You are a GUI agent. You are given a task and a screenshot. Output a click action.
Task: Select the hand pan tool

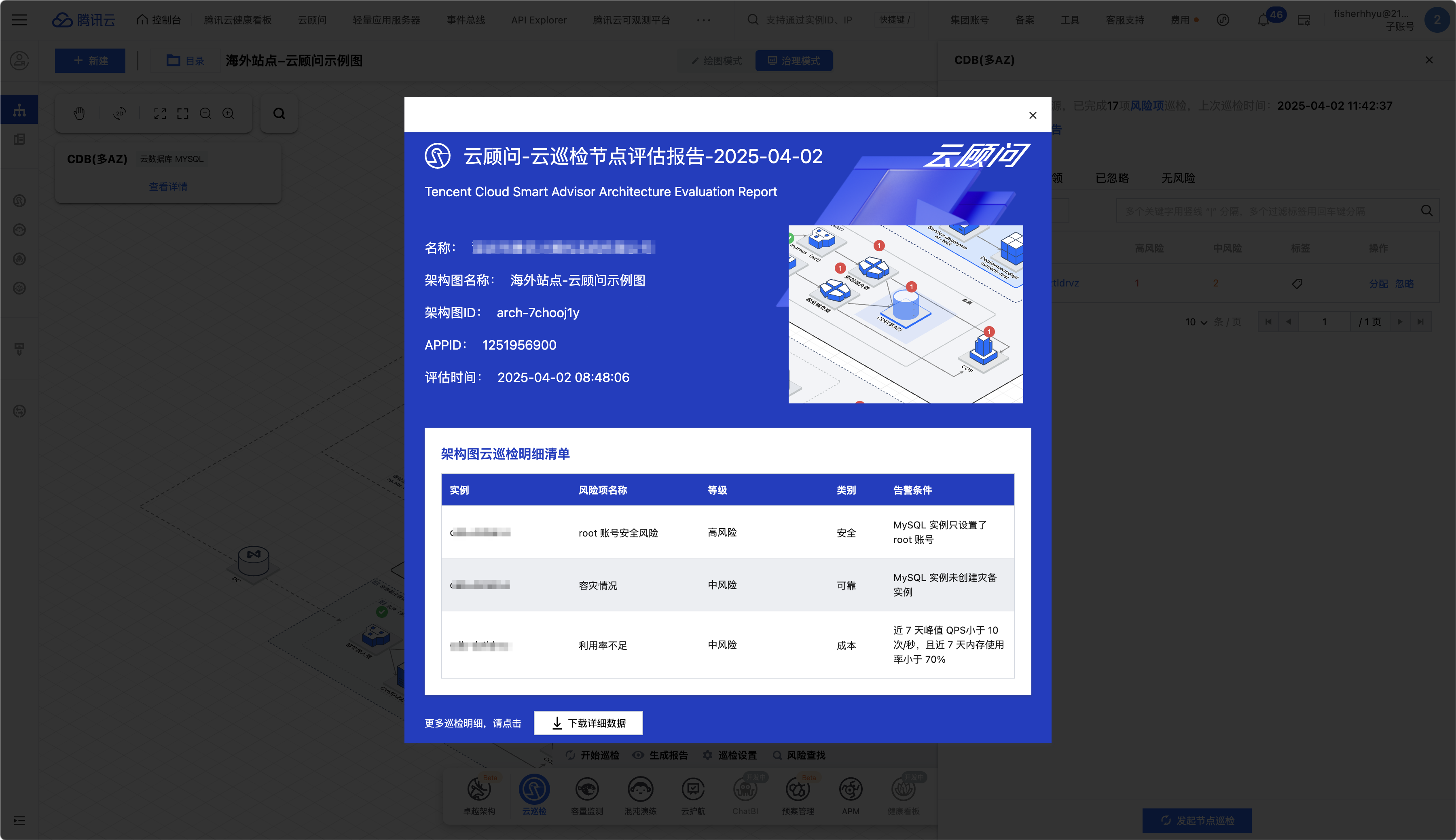79,114
